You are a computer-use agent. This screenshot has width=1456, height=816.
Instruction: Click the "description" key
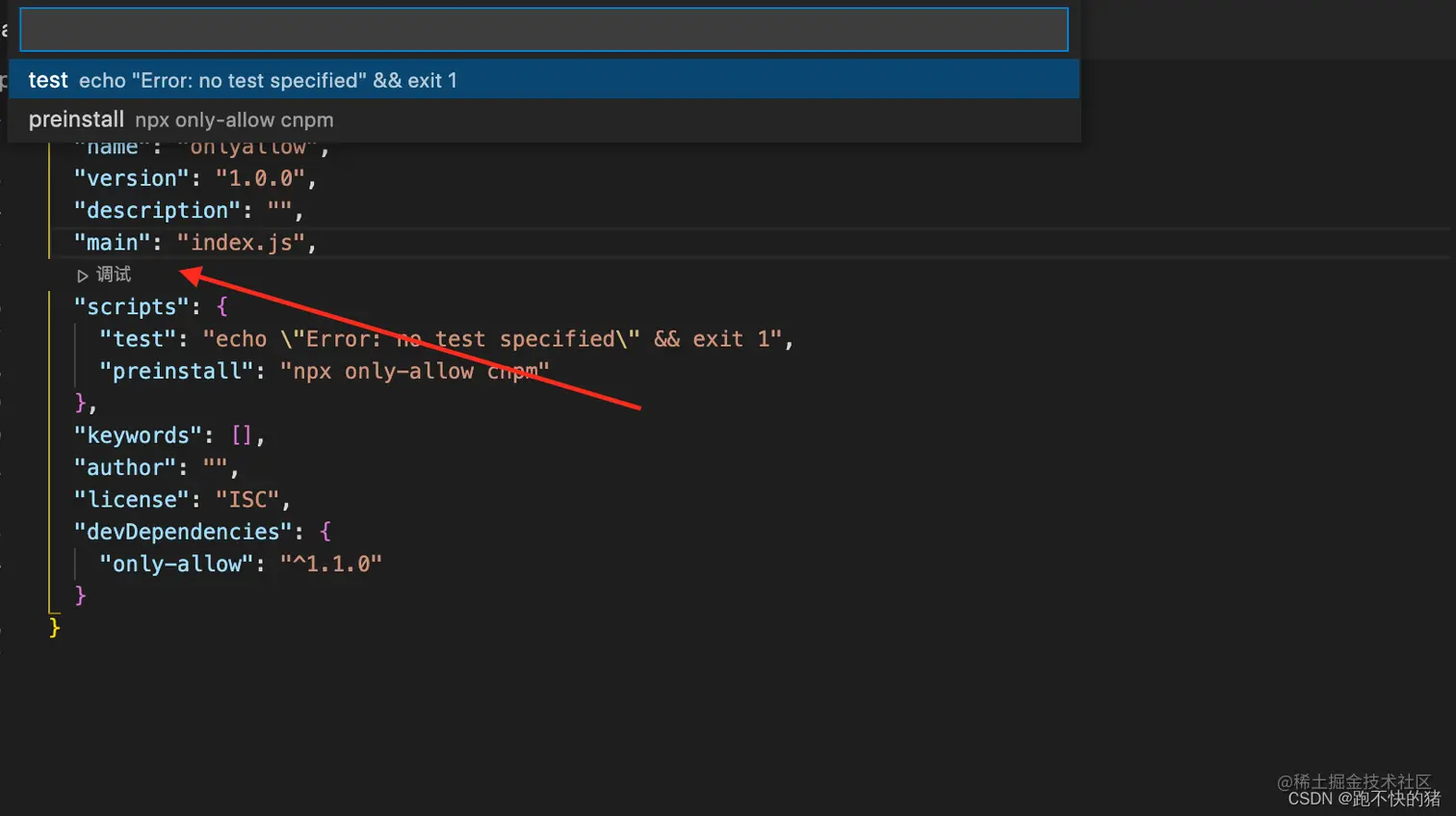click(x=158, y=210)
